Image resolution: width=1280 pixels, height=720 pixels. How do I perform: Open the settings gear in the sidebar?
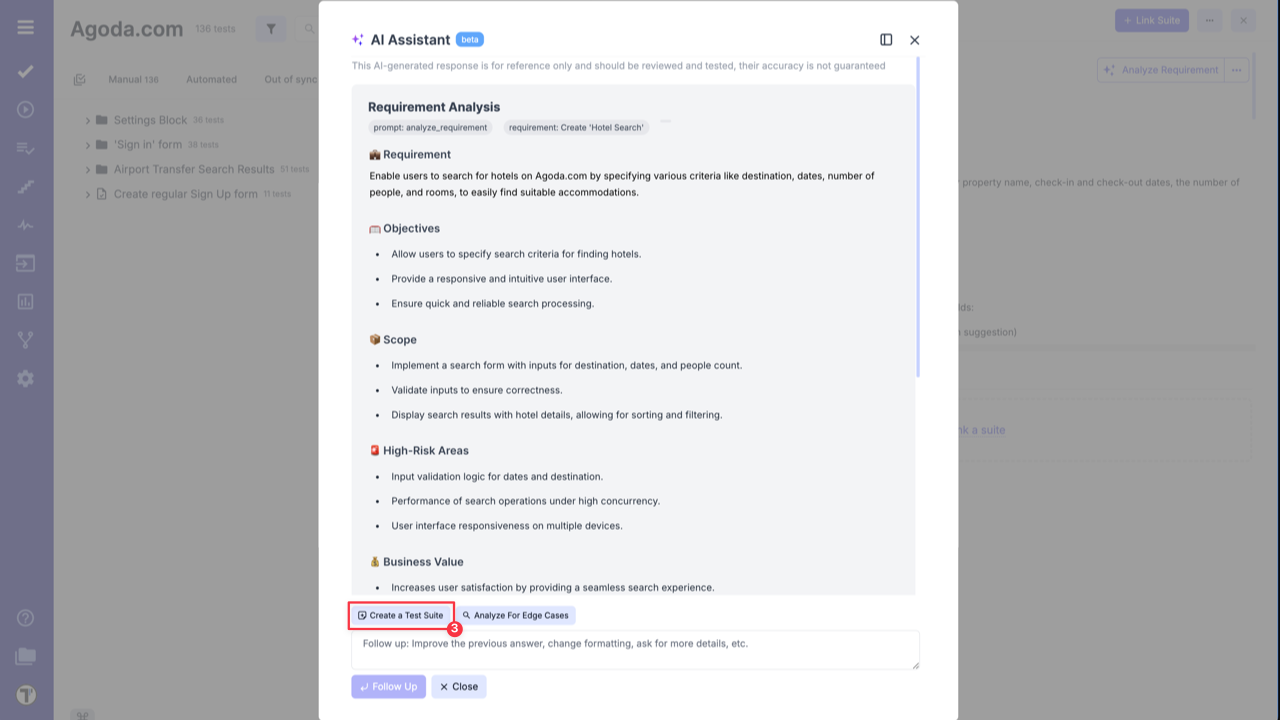pyautogui.click(x=26, y=378)
